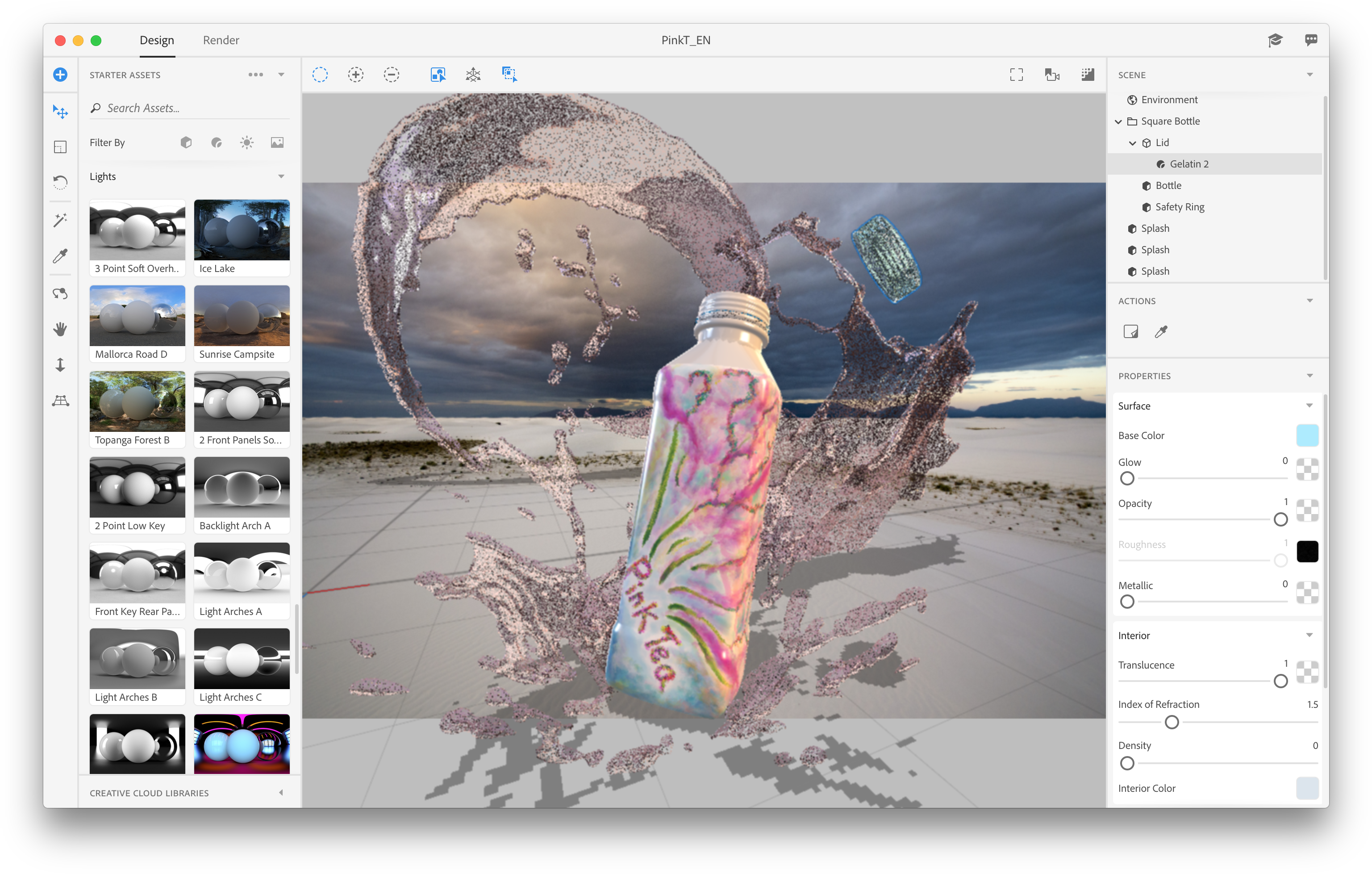The width and height of the screenshot is (1372, 874).
Task: Collapse the Scene panel arrow
Action: 1310,75
